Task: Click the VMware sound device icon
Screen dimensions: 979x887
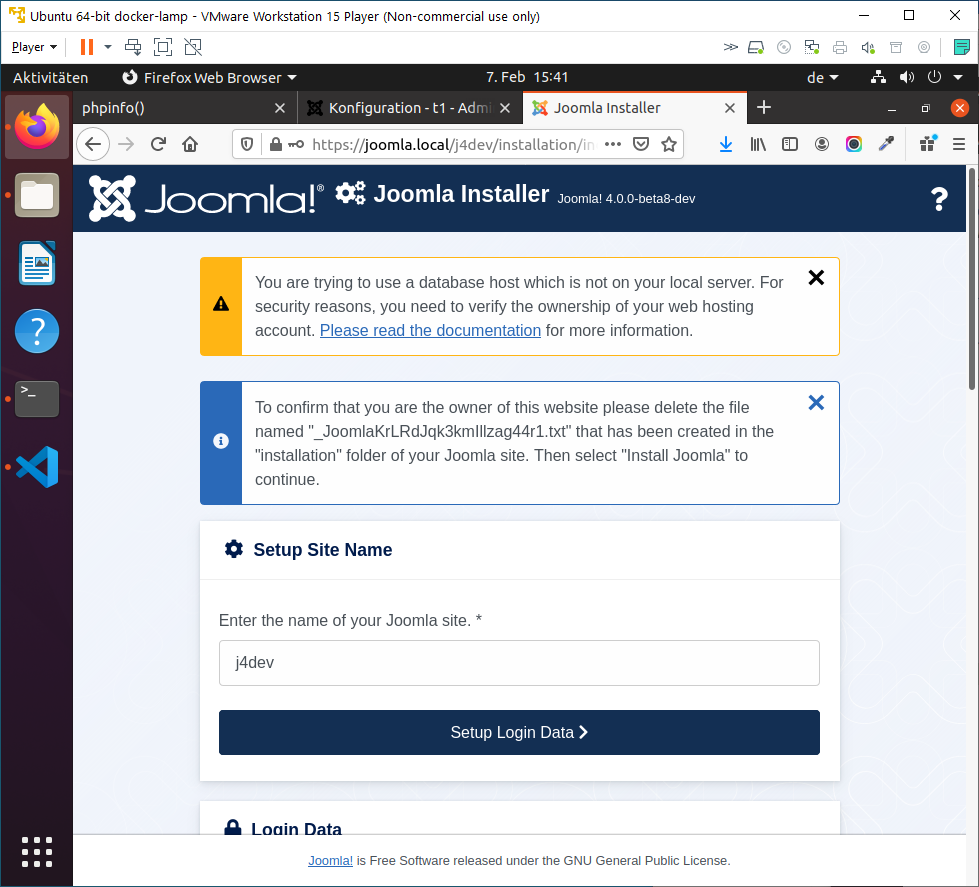Action: point(867,47)
